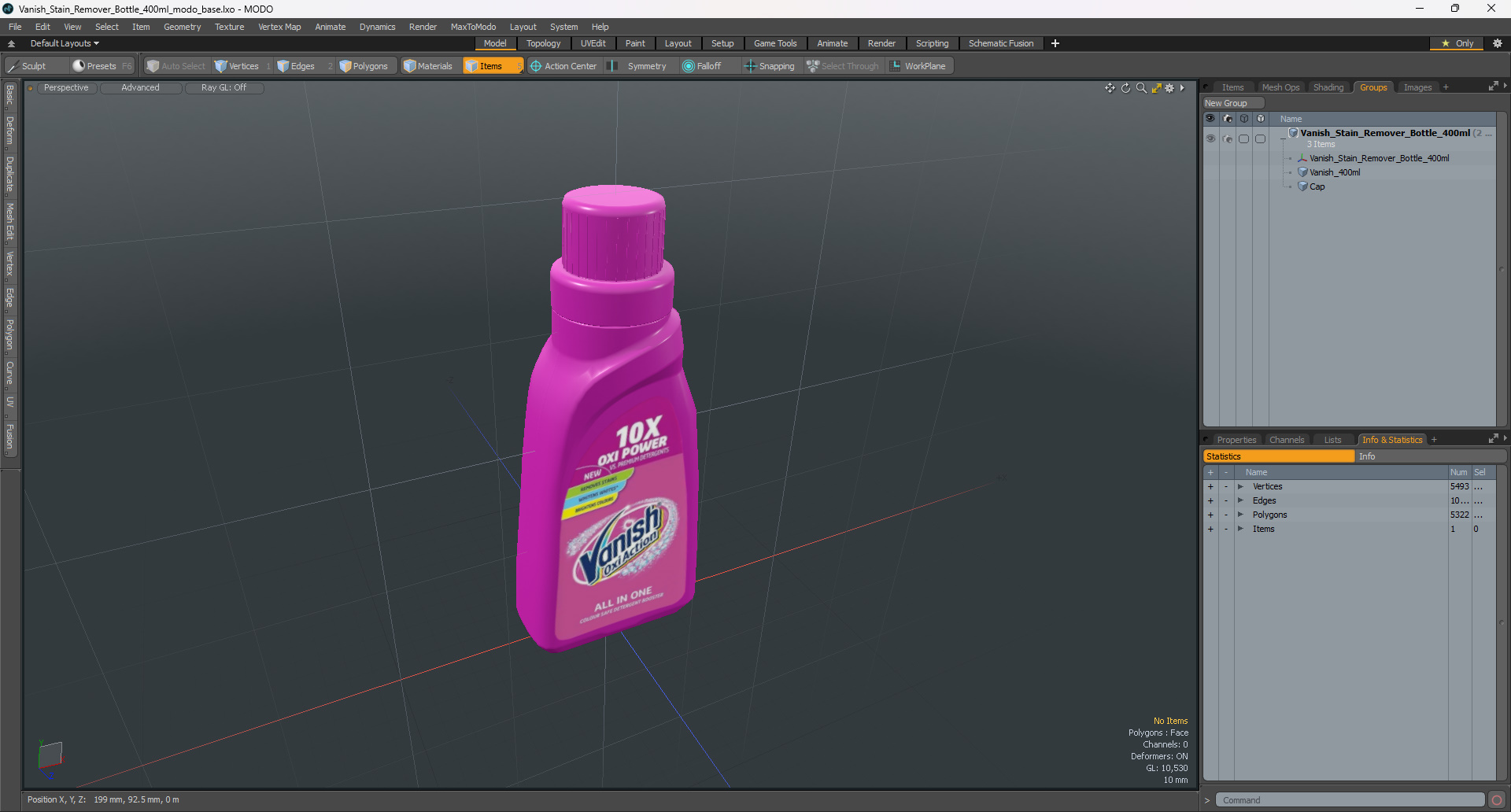Click the Ray GL: Off button
1511x812 pixels.
(x=224, y=88)
